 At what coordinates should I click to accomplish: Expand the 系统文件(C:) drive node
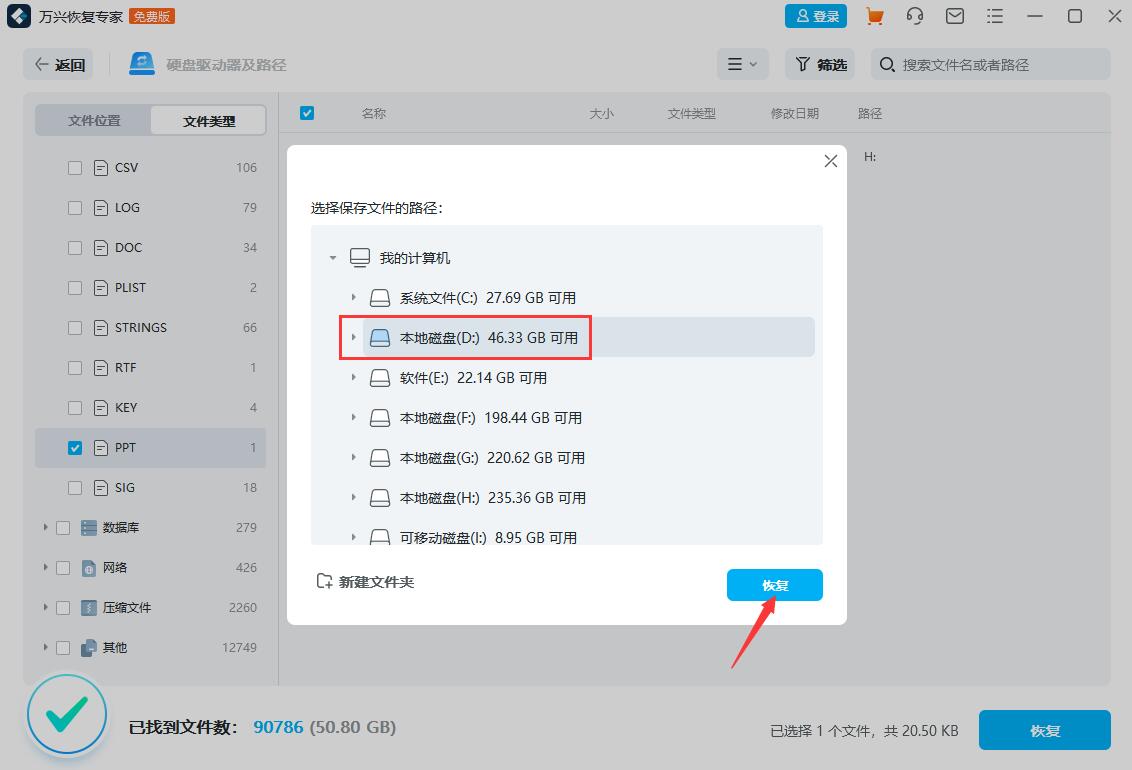tap(353, 298)
